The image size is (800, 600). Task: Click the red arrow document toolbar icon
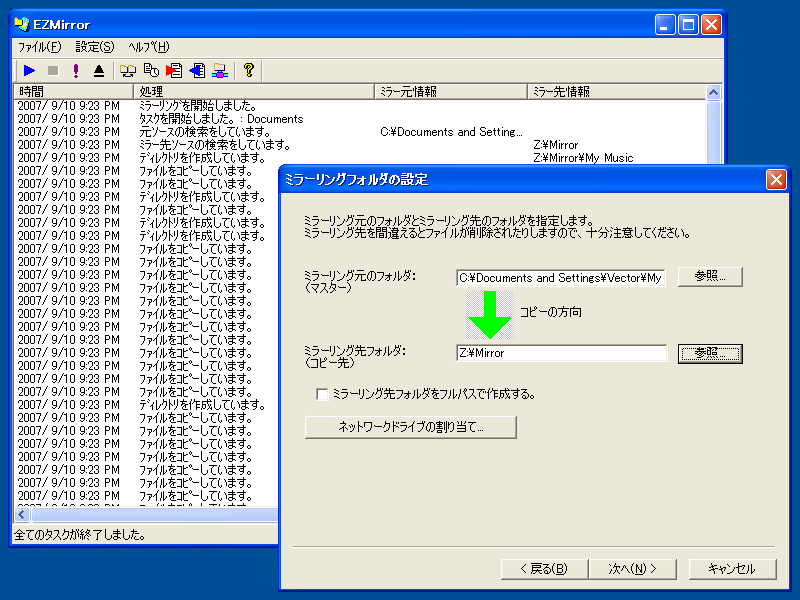[x=174, y=70]
